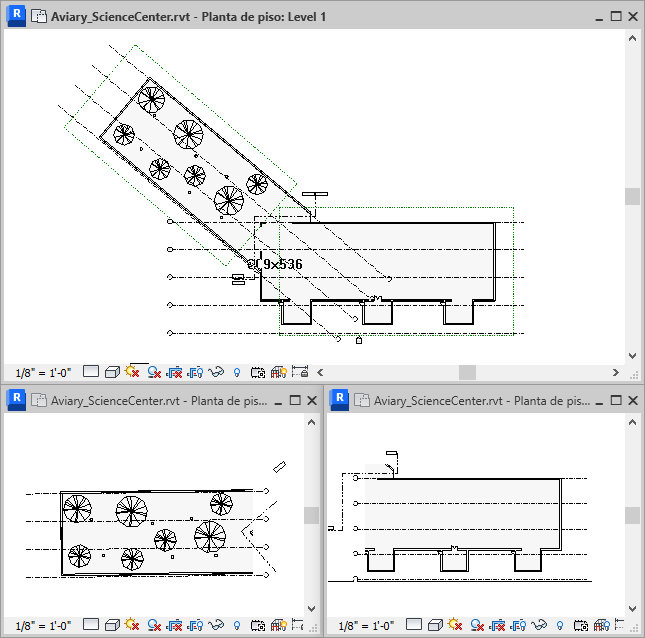Open Detail Level control in Level 1 view
Image resolution: width=645 pixels, height=638 pixels.
click(91, 372)
